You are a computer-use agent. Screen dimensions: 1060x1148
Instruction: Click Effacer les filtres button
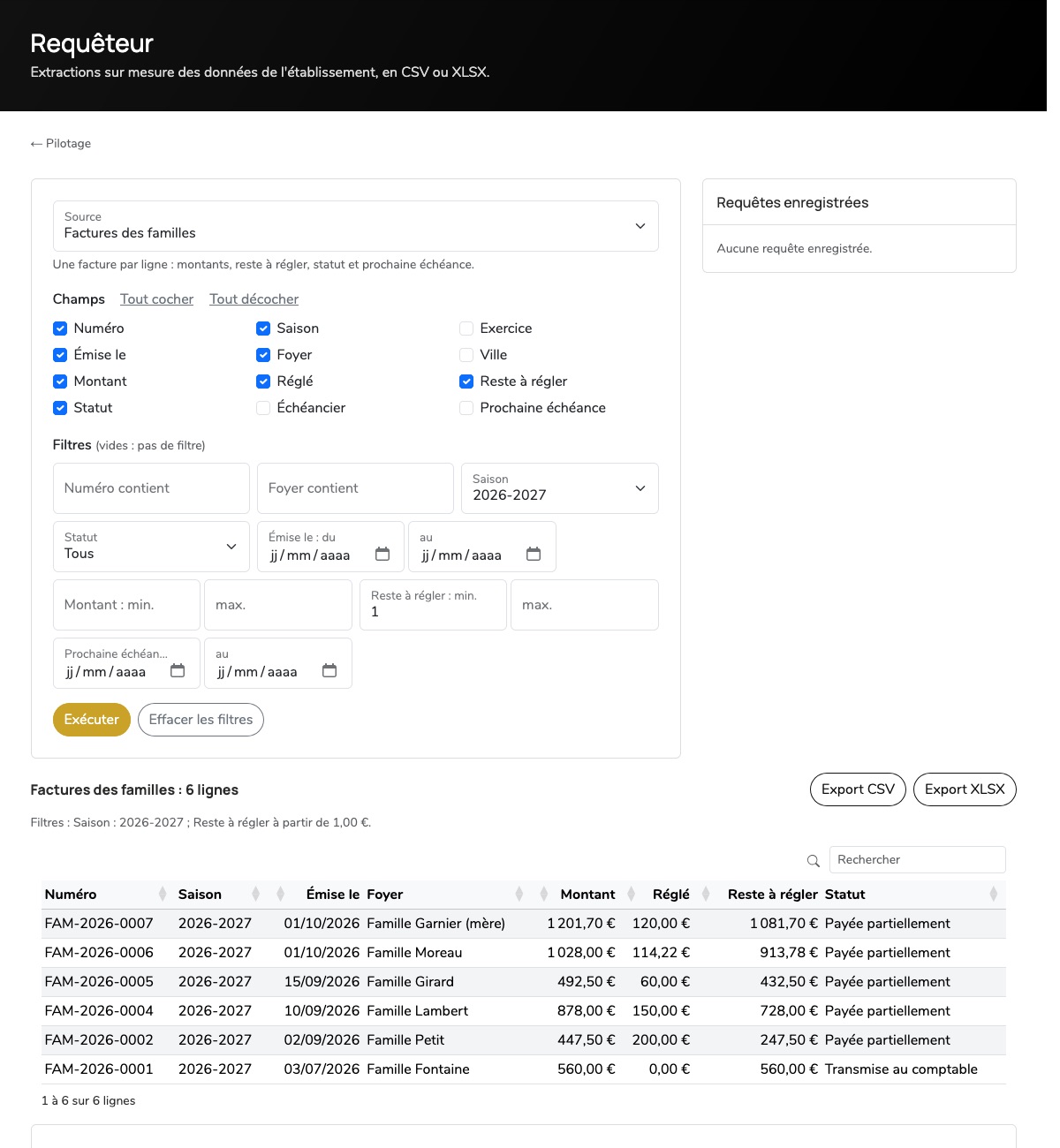point(201,720)
